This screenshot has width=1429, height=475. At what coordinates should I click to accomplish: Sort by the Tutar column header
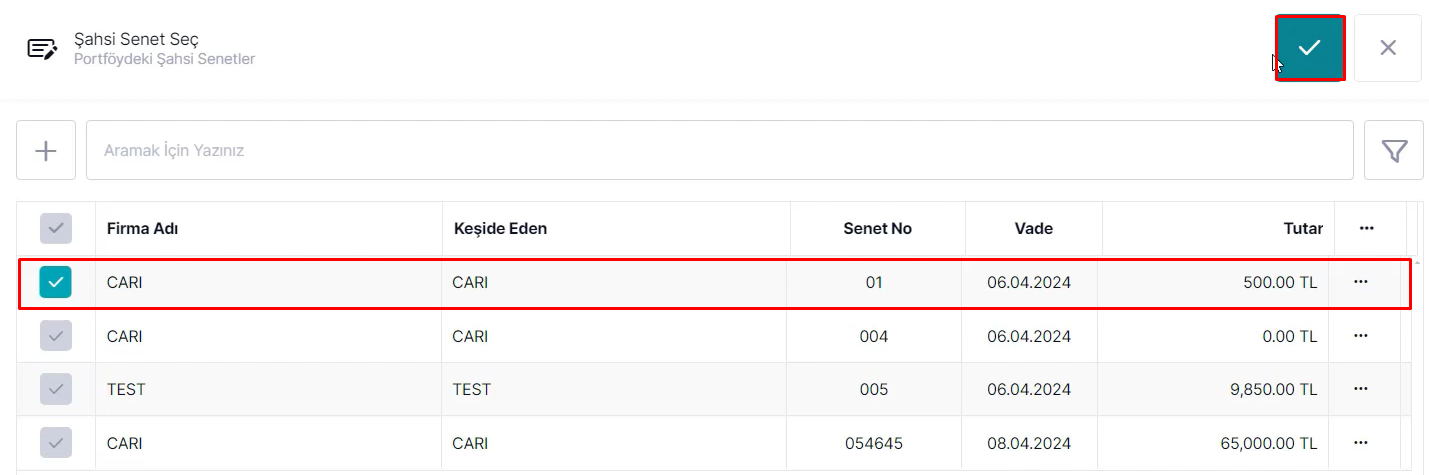click(1304, 228)
